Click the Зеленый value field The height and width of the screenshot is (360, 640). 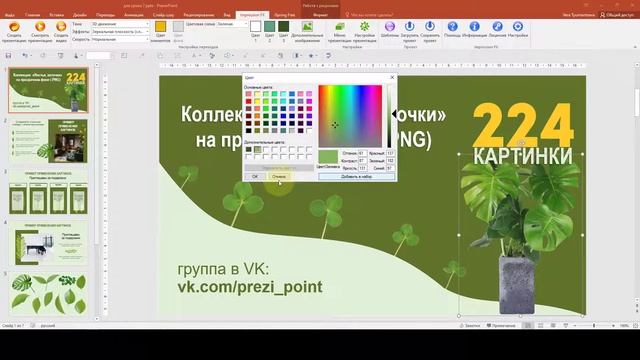[390, 160]
